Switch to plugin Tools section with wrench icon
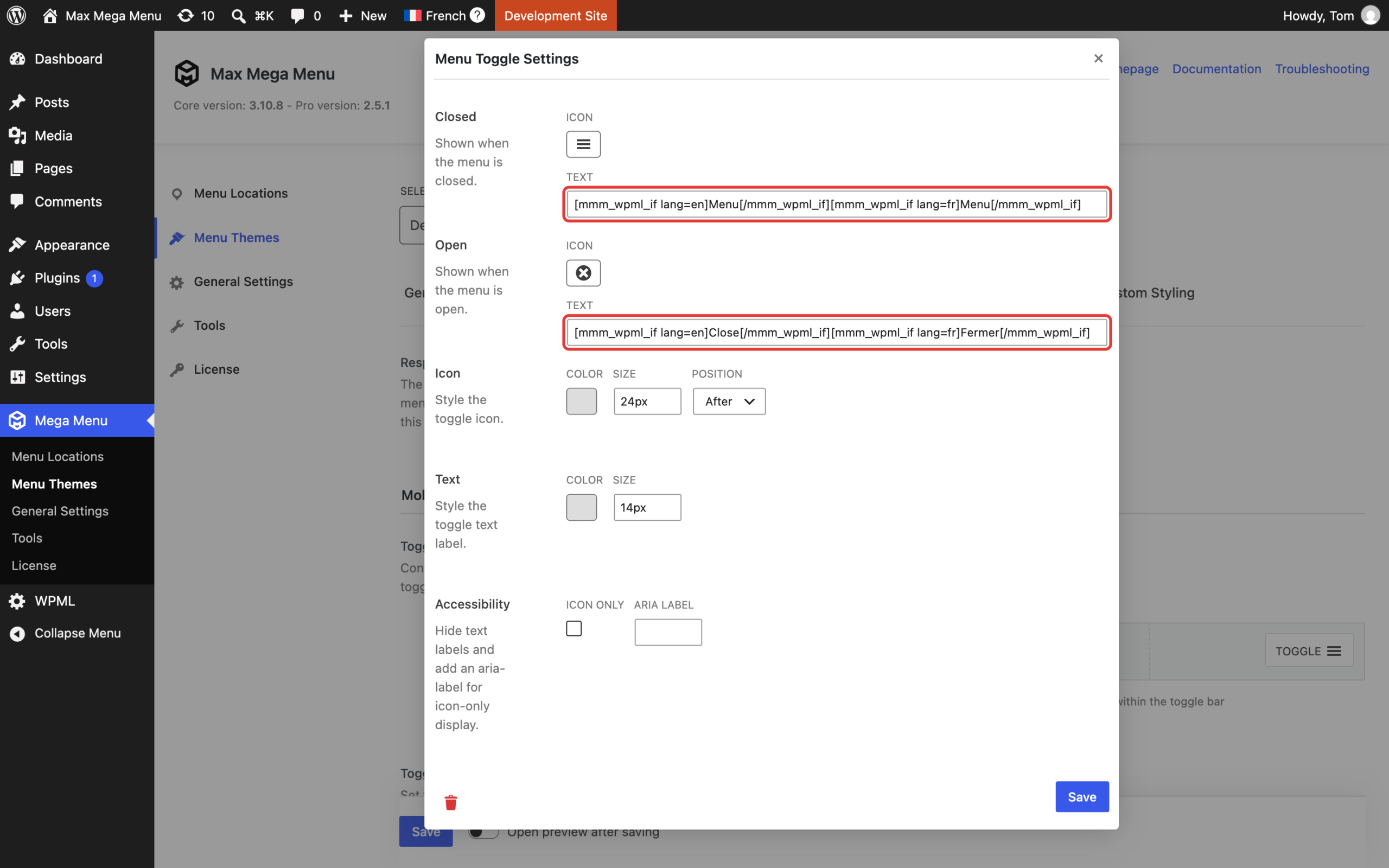The width and height of the screenshot is (1389, 868). [x=209, y=325]
